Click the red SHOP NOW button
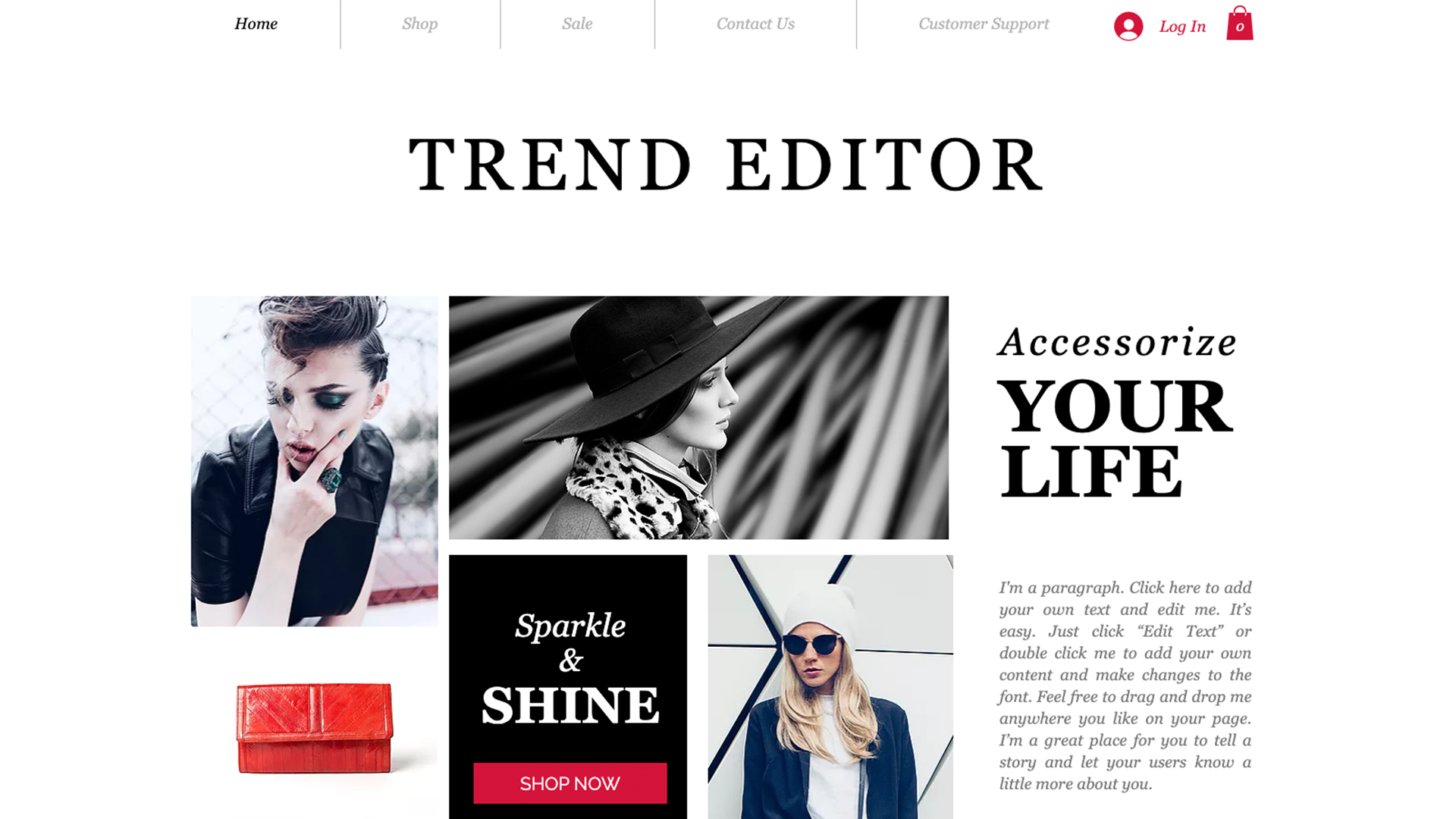This screenshot has height=819, width=1456. pos(570,783)
